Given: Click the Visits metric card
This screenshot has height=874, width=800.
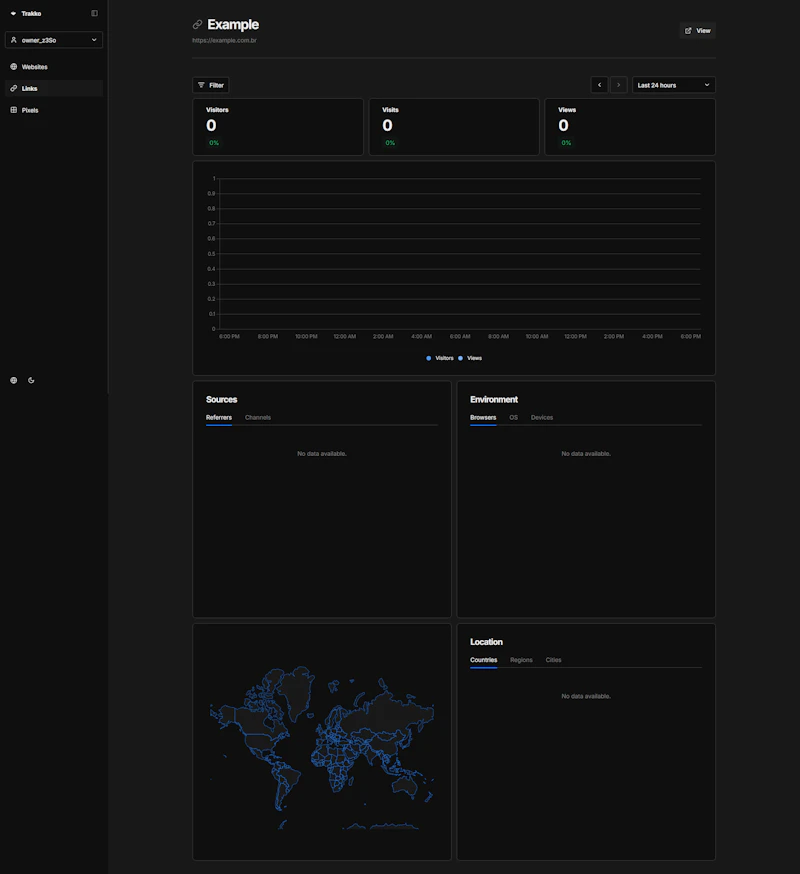Looking at the screenshot, I should point(454,127).
